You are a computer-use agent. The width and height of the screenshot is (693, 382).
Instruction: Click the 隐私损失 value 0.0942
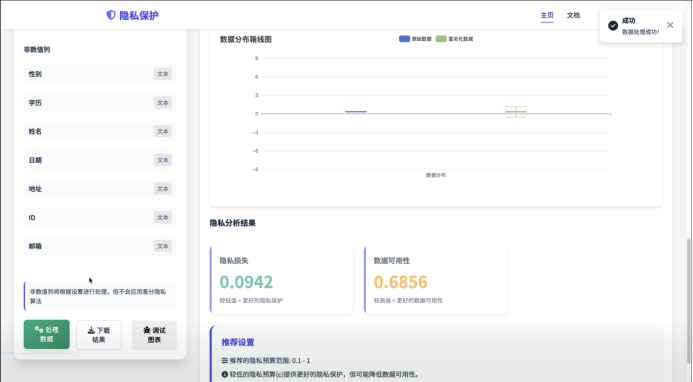click(246, 282)
